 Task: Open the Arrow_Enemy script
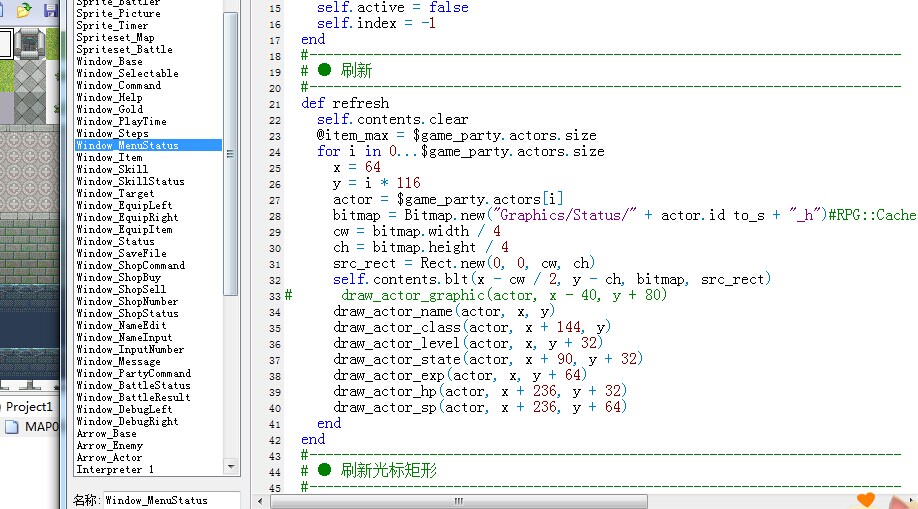(x=109, y=446)
